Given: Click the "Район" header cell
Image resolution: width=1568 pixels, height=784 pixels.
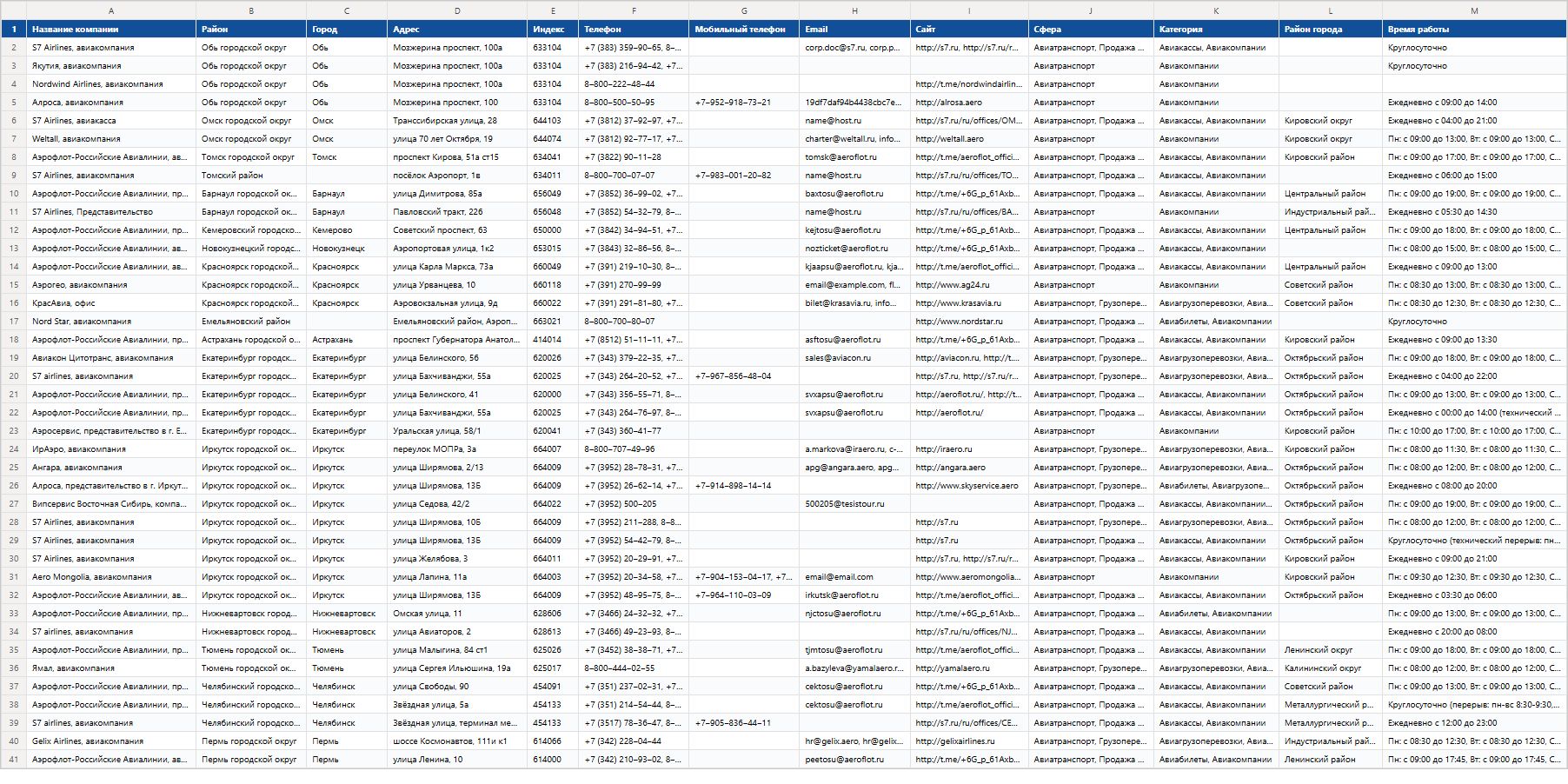Looking at the screenshot, I should [x=251, y=30].
